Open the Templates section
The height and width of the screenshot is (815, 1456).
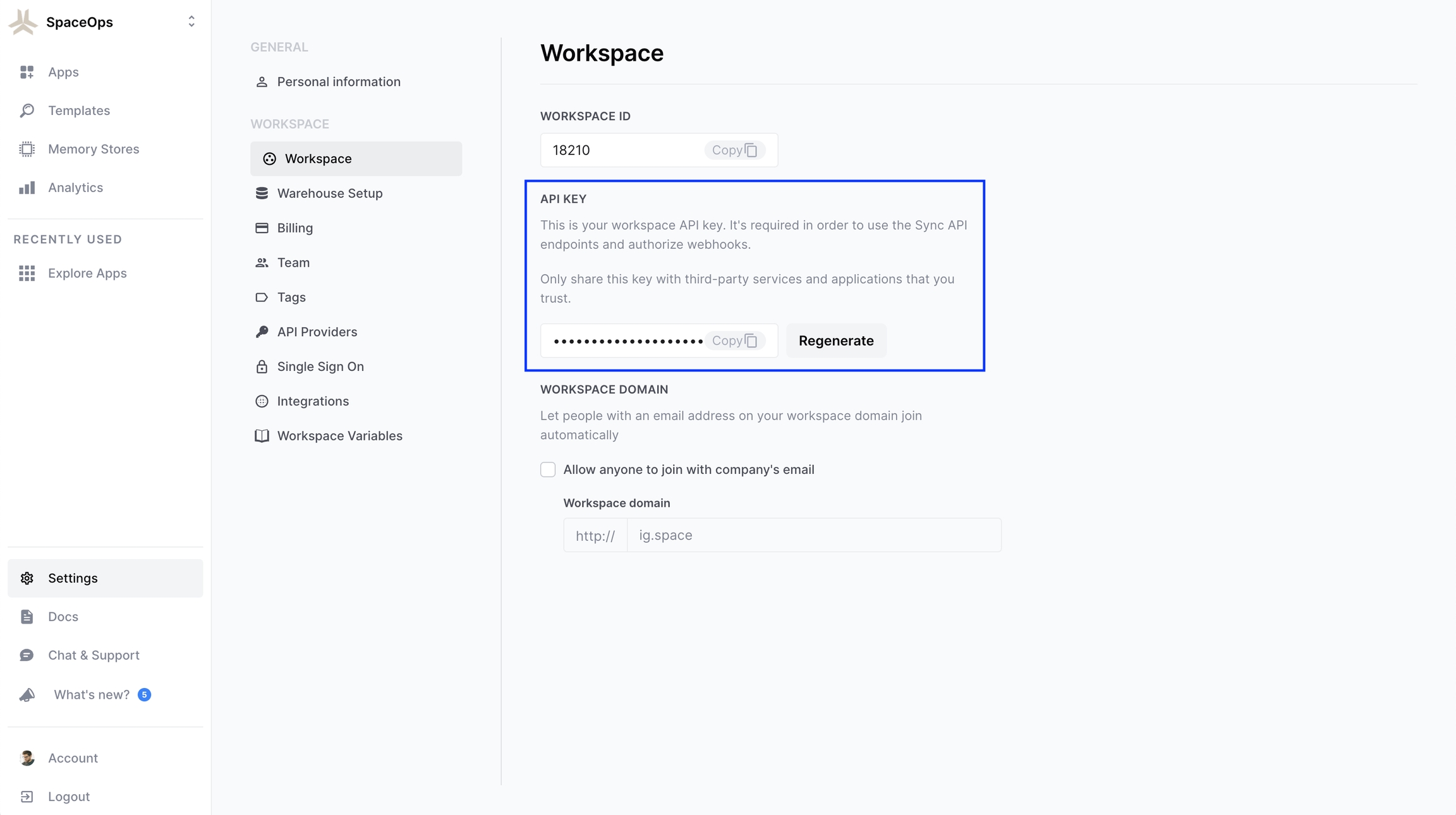pos(78,111)
